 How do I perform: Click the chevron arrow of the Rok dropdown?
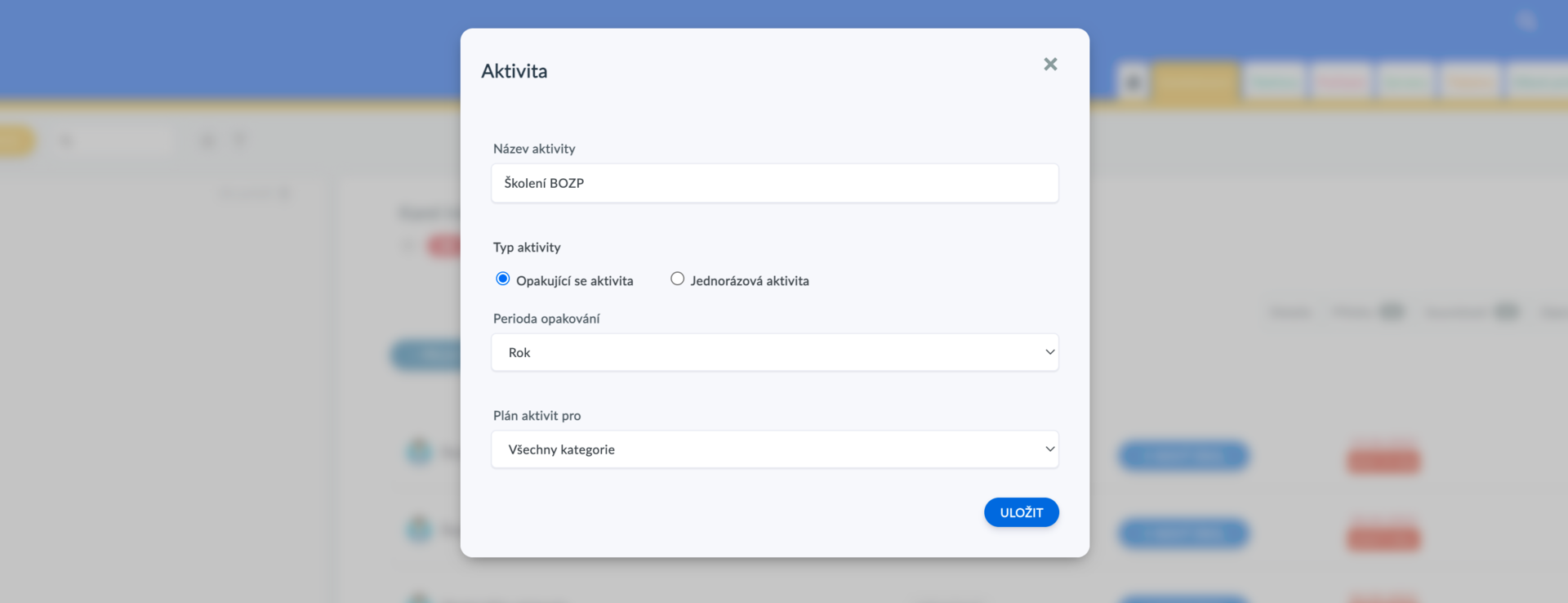point(1049,352)
